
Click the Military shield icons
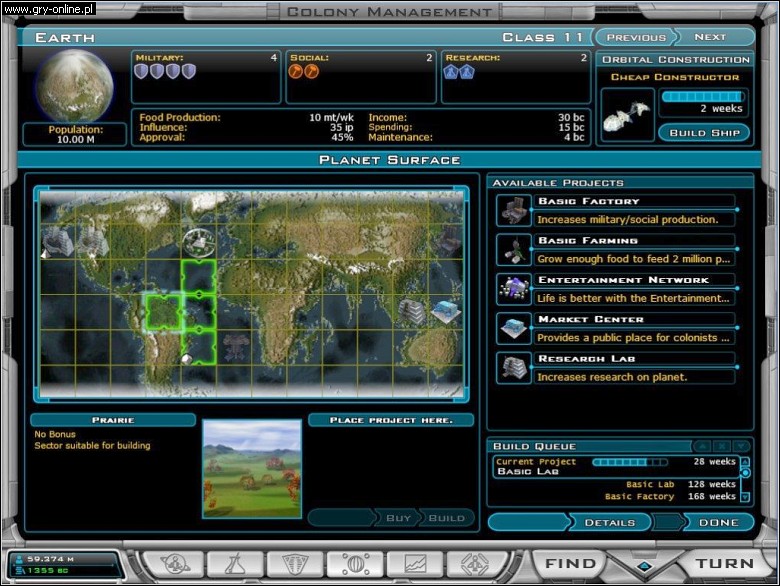click(x=165, y=72)
